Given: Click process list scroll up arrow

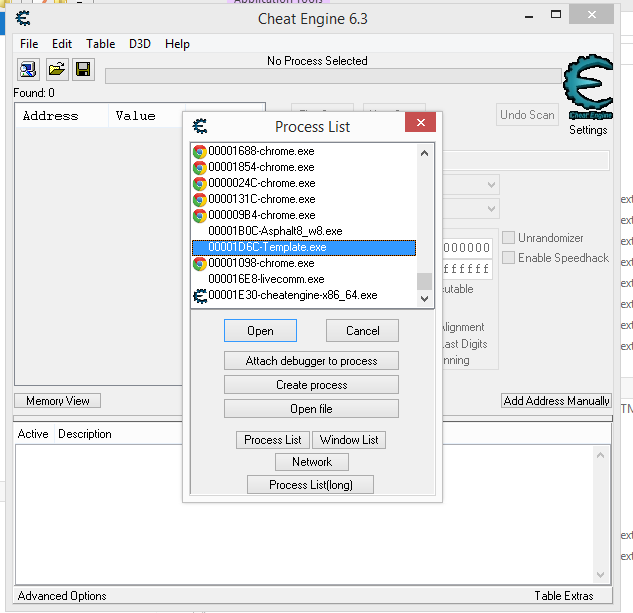Looking at the screenshot, I should click(424, 153).
